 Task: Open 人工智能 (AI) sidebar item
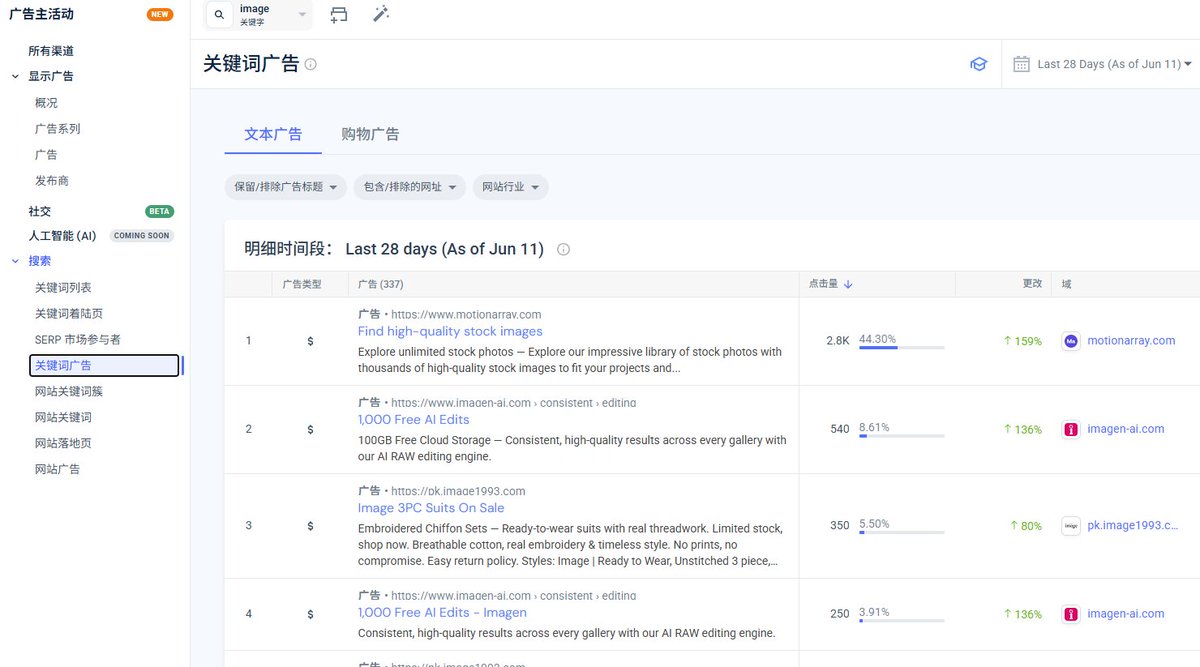click(x=62, y=236)
